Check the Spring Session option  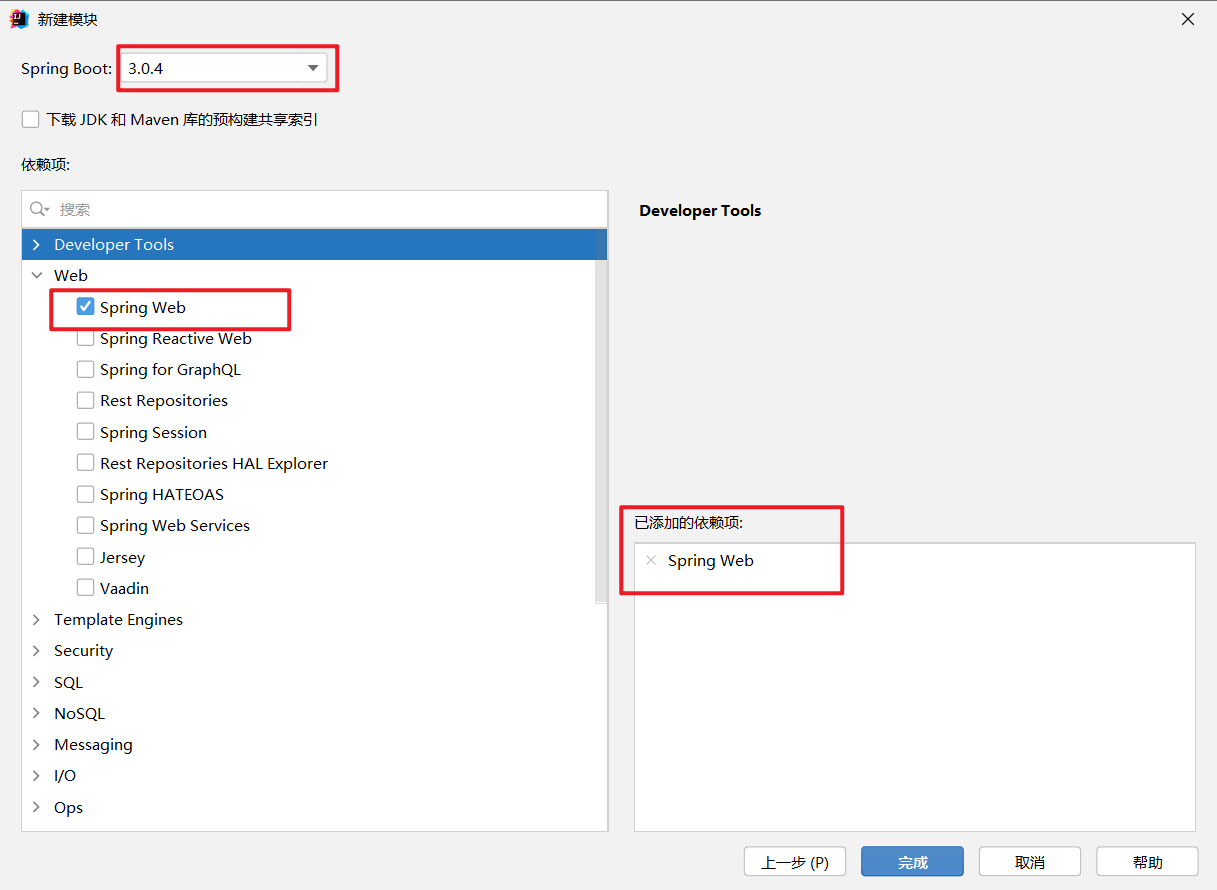pos(86,432)
